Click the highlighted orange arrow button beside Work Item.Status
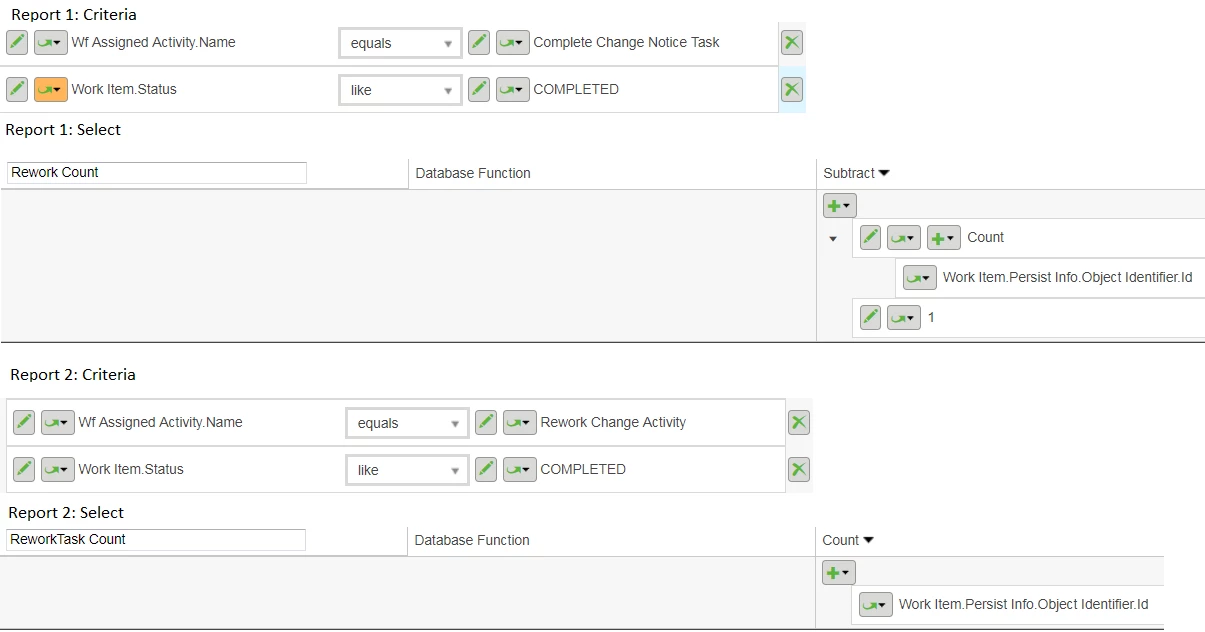Screen dimensions: 1205x632 coord(51,89)
